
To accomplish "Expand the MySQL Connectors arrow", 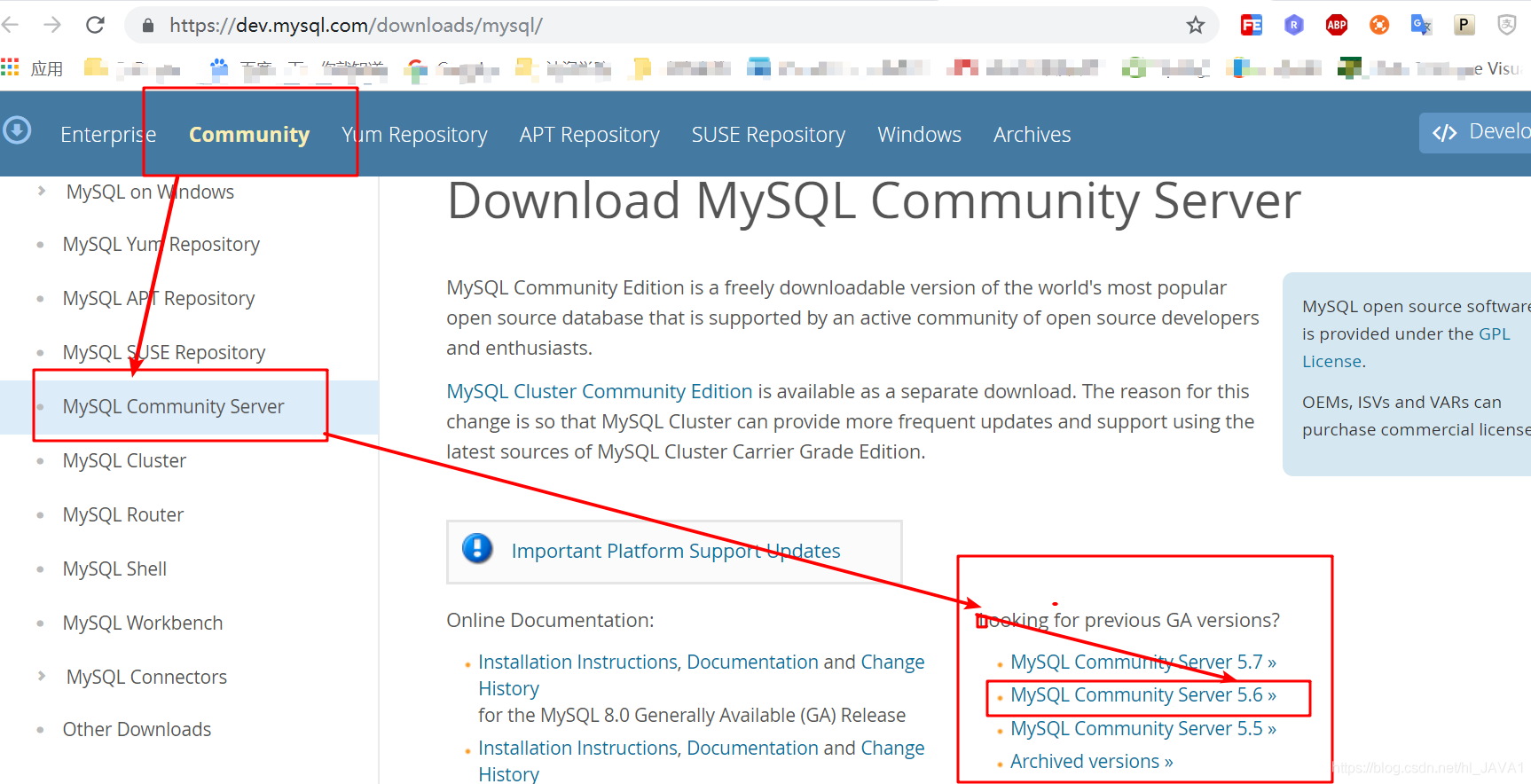I will point(41,676).
